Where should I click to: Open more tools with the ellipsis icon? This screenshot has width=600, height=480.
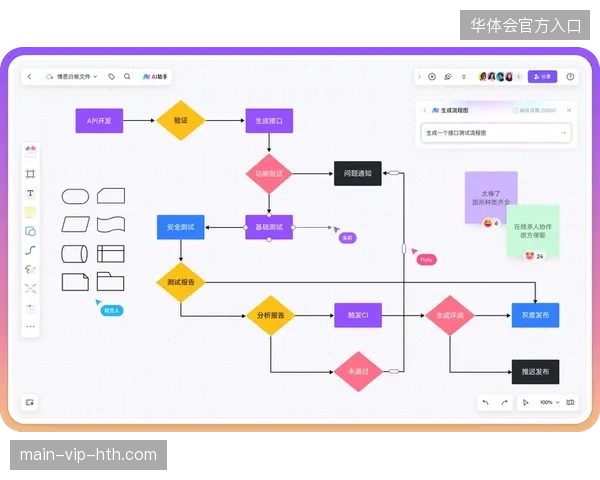point(30,327)
